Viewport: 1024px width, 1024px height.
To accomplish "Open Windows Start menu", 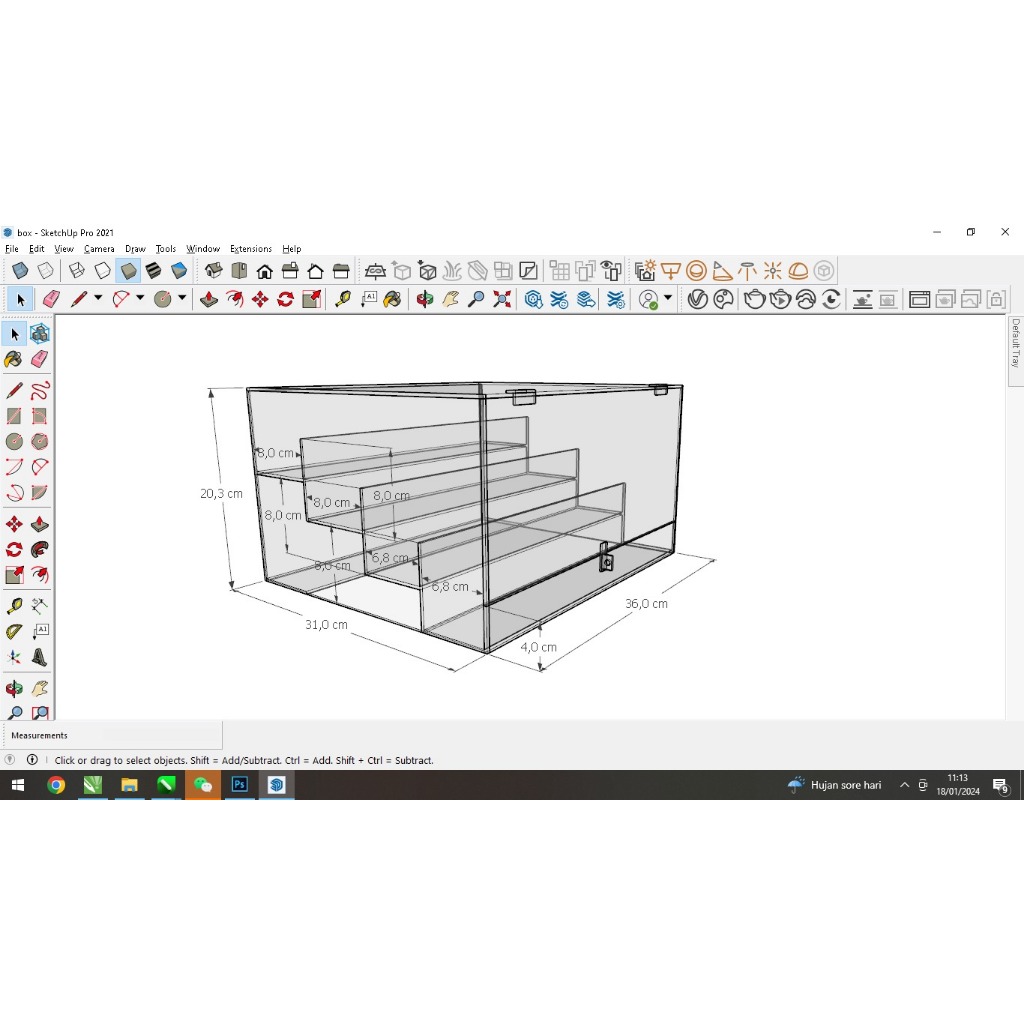I will [x=18, y=785].
